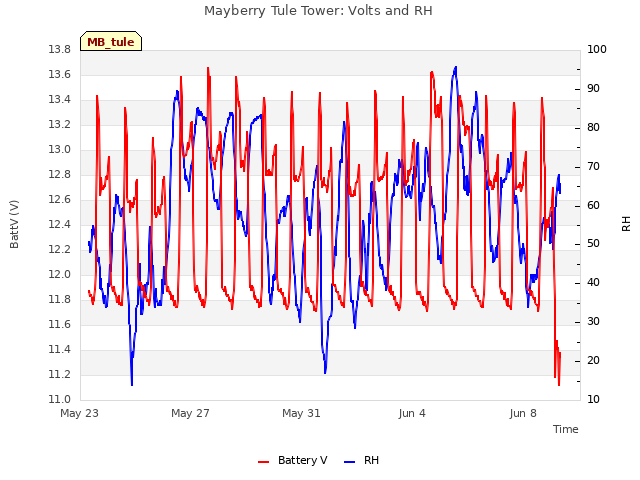Click the RH right axis label

tap(626, 224)
